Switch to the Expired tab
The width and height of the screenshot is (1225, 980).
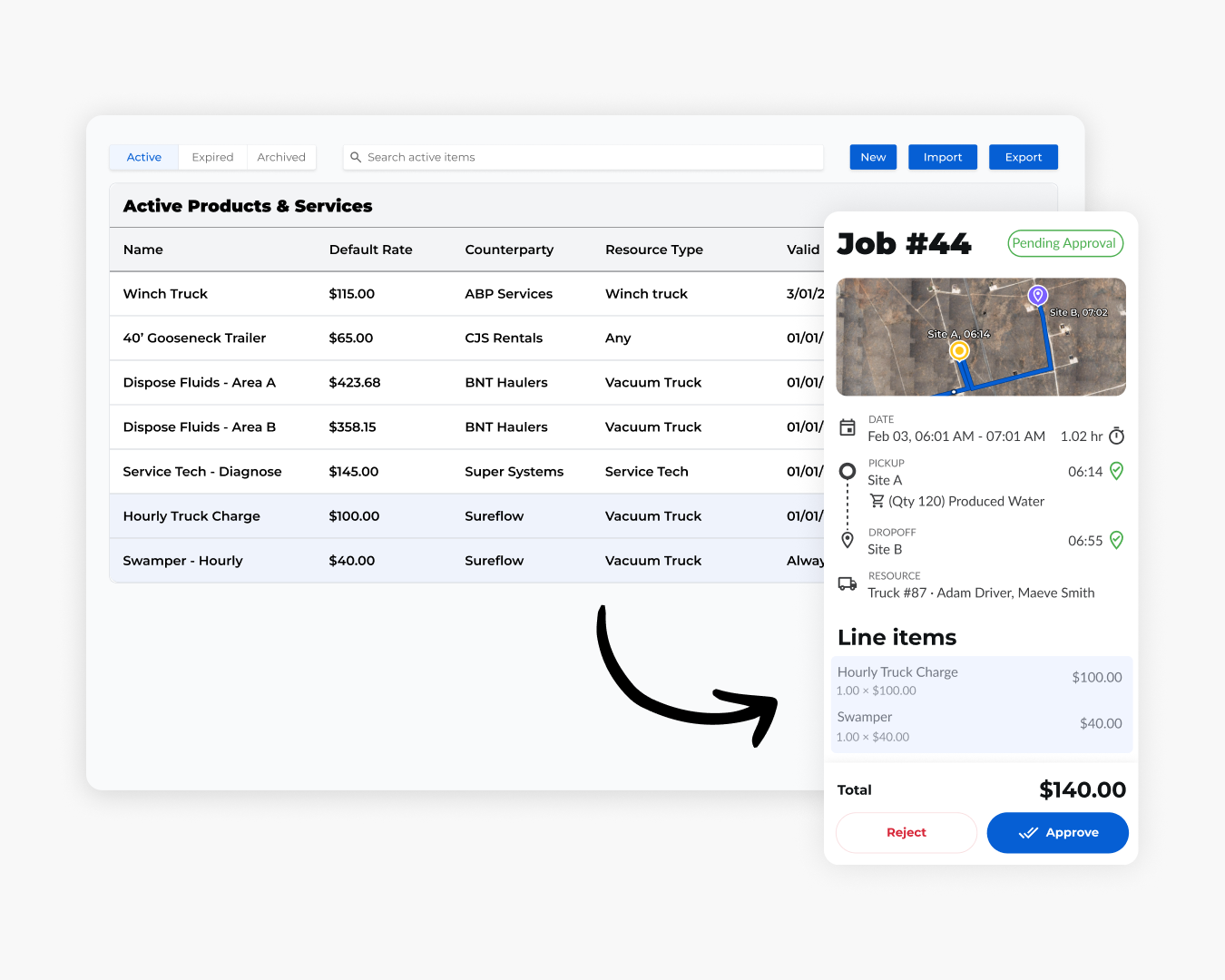[212, 157]
